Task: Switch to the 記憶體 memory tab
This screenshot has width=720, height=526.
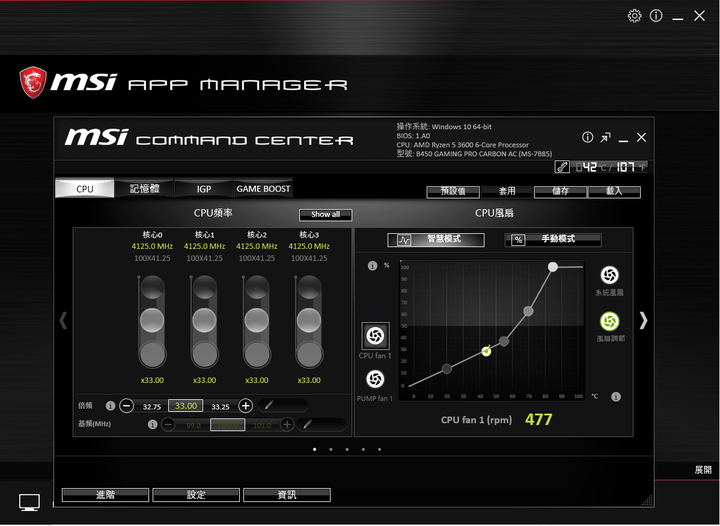Action: click(x=144, y=188)
